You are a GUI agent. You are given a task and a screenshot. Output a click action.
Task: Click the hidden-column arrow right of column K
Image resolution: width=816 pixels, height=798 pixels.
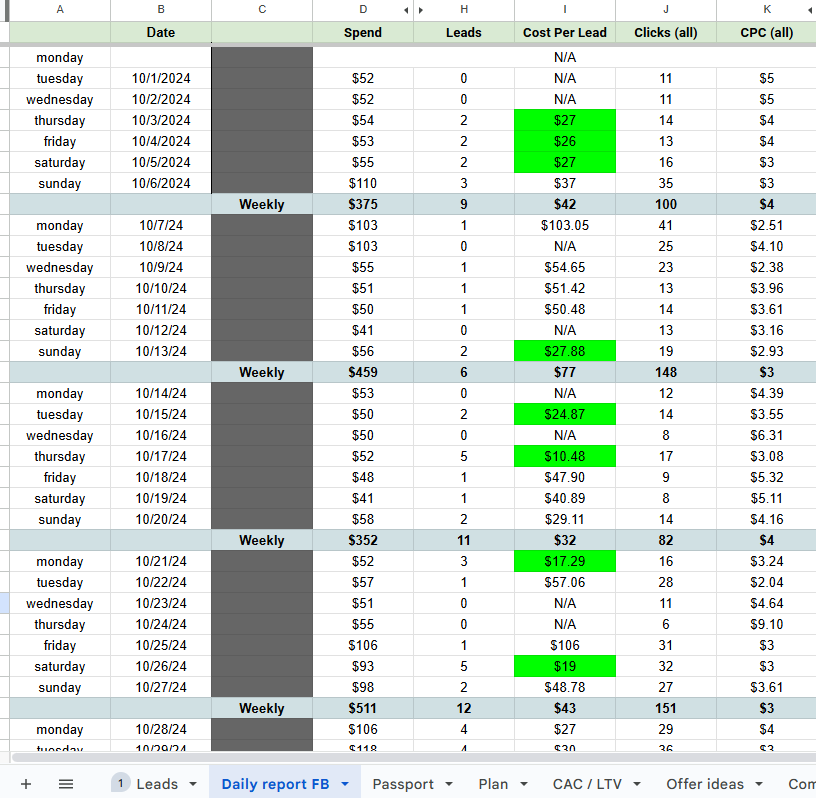click(809, 10)
